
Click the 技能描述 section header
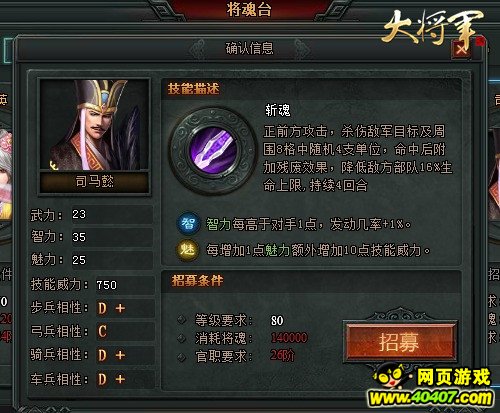[x=194, y=89]
